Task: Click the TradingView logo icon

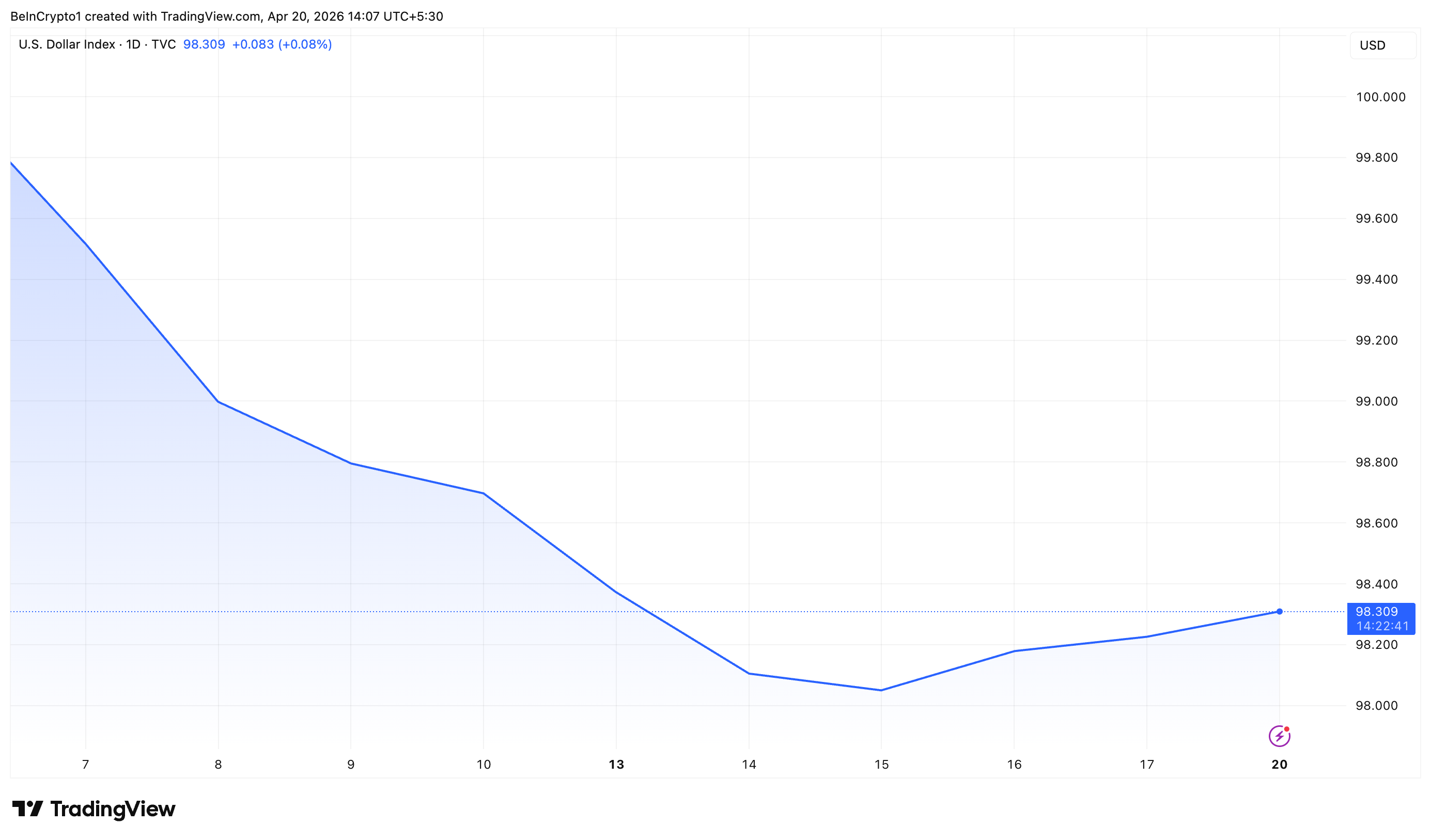Action: 27,808
